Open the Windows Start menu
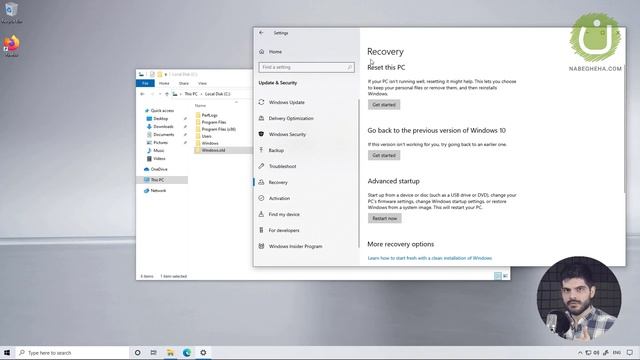This screenshot has height=360, width=640. point(7,353)
